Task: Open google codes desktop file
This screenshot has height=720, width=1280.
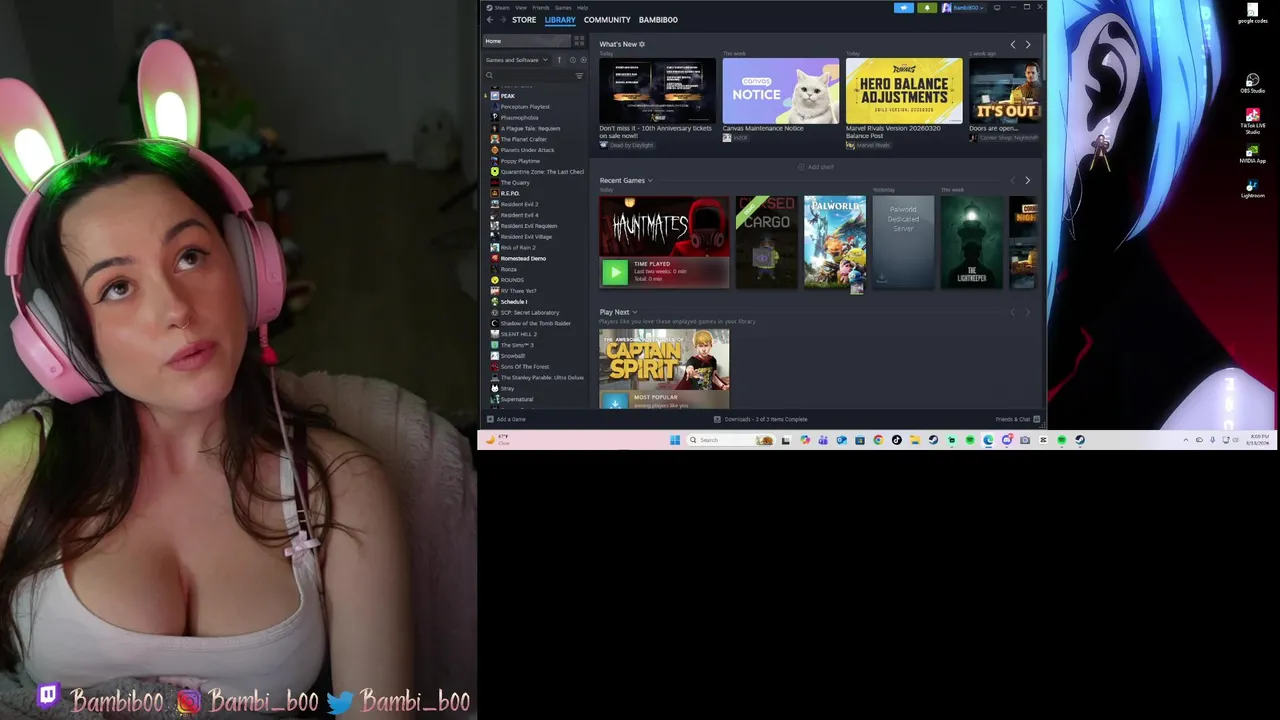Action: [1252, 13]
